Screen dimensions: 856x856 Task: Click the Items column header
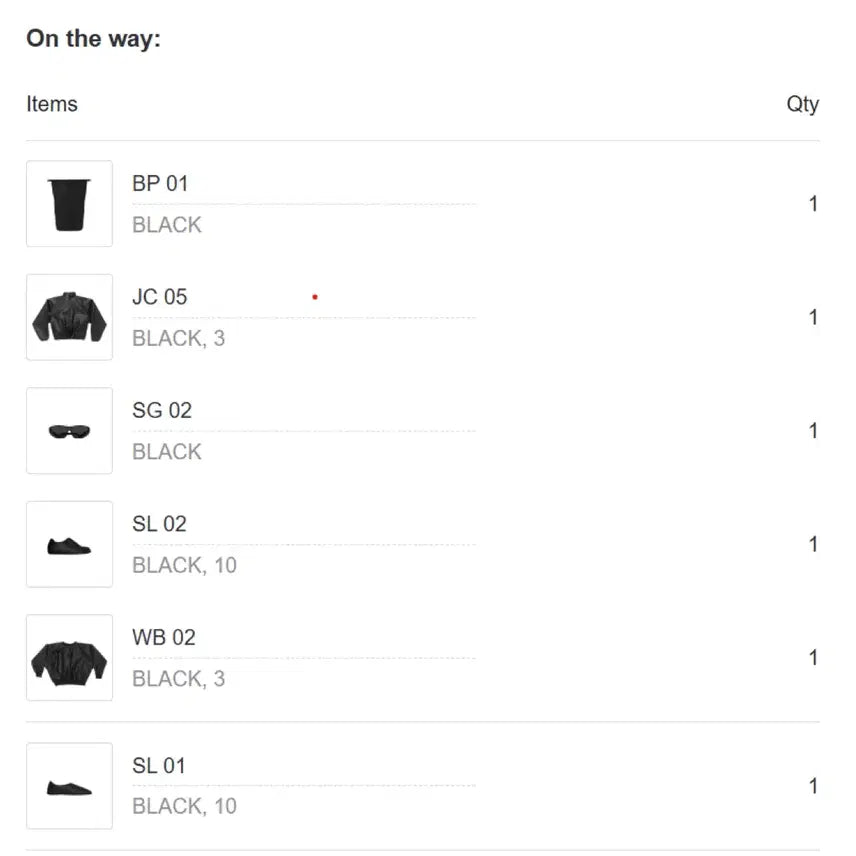(x=52, y=104)
